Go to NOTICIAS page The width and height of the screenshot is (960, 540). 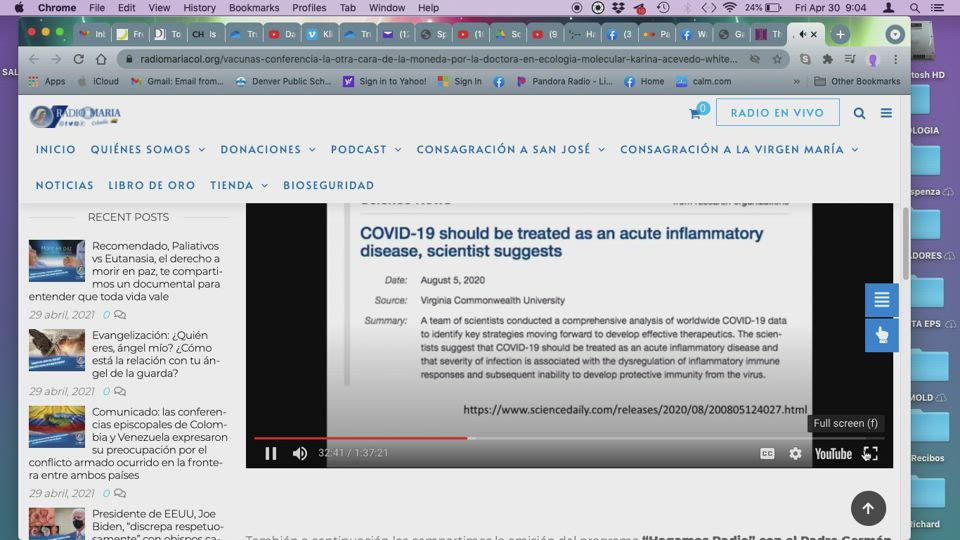[x=64, y=186]
